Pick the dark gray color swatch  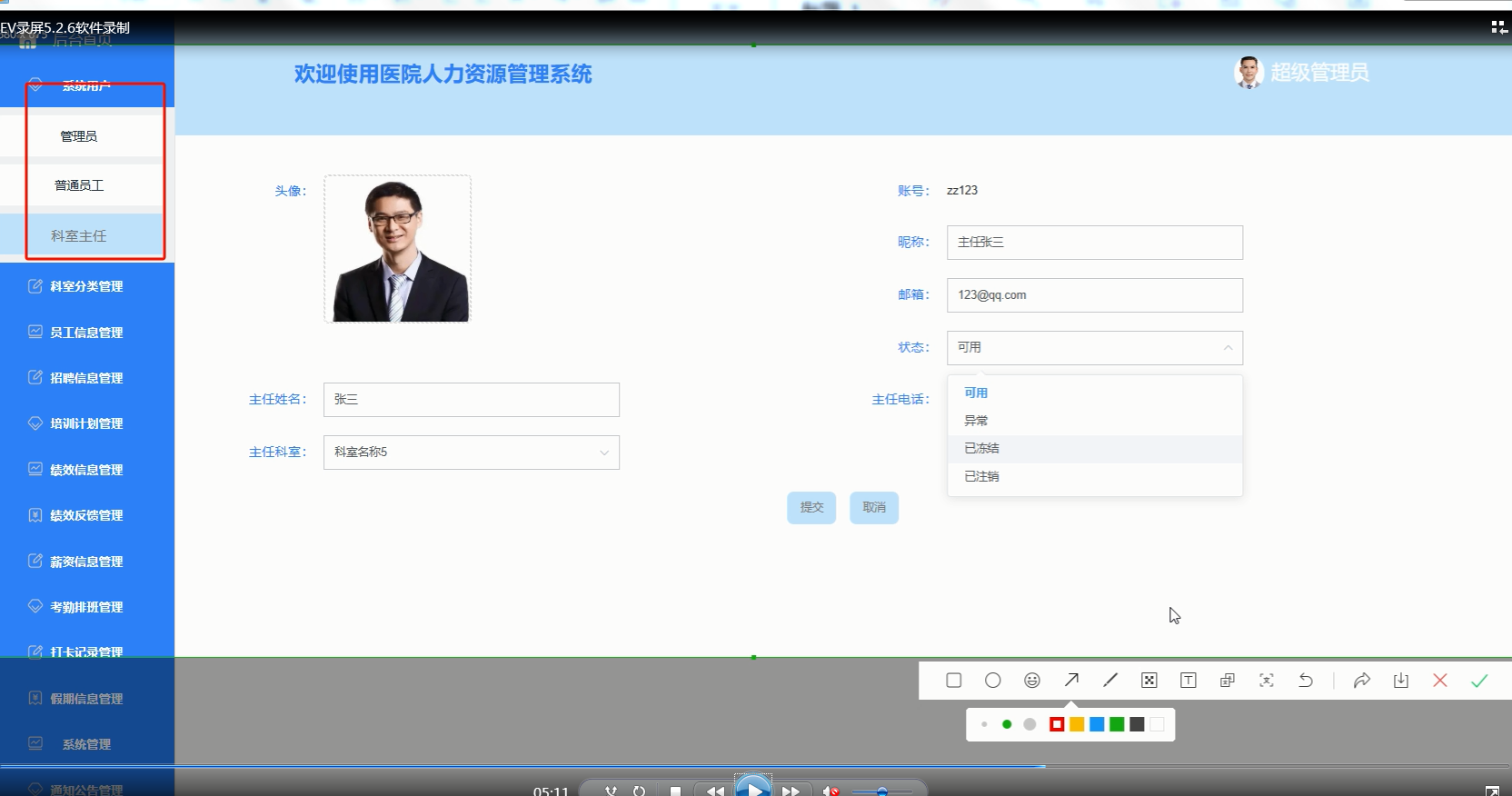[x=1137, y=724]
